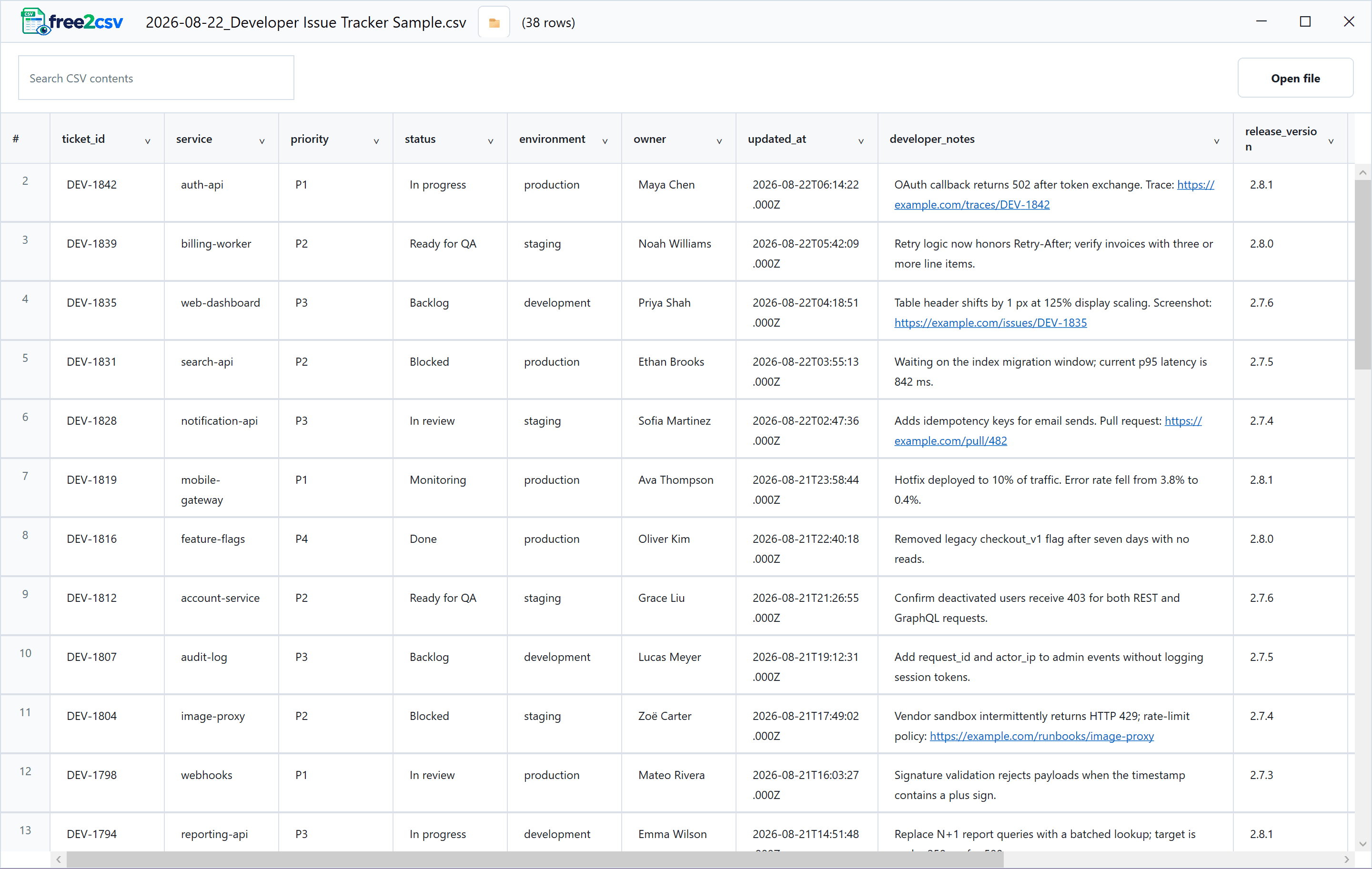Screen dimensions: 1372x869
Task: Follow the traces/DEV-1842 link
Action: tap(971, 204)
